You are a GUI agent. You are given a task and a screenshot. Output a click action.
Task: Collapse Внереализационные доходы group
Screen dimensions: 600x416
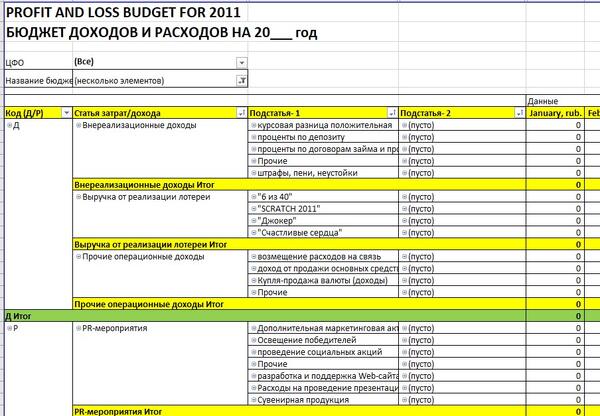[x=78, y=126]
